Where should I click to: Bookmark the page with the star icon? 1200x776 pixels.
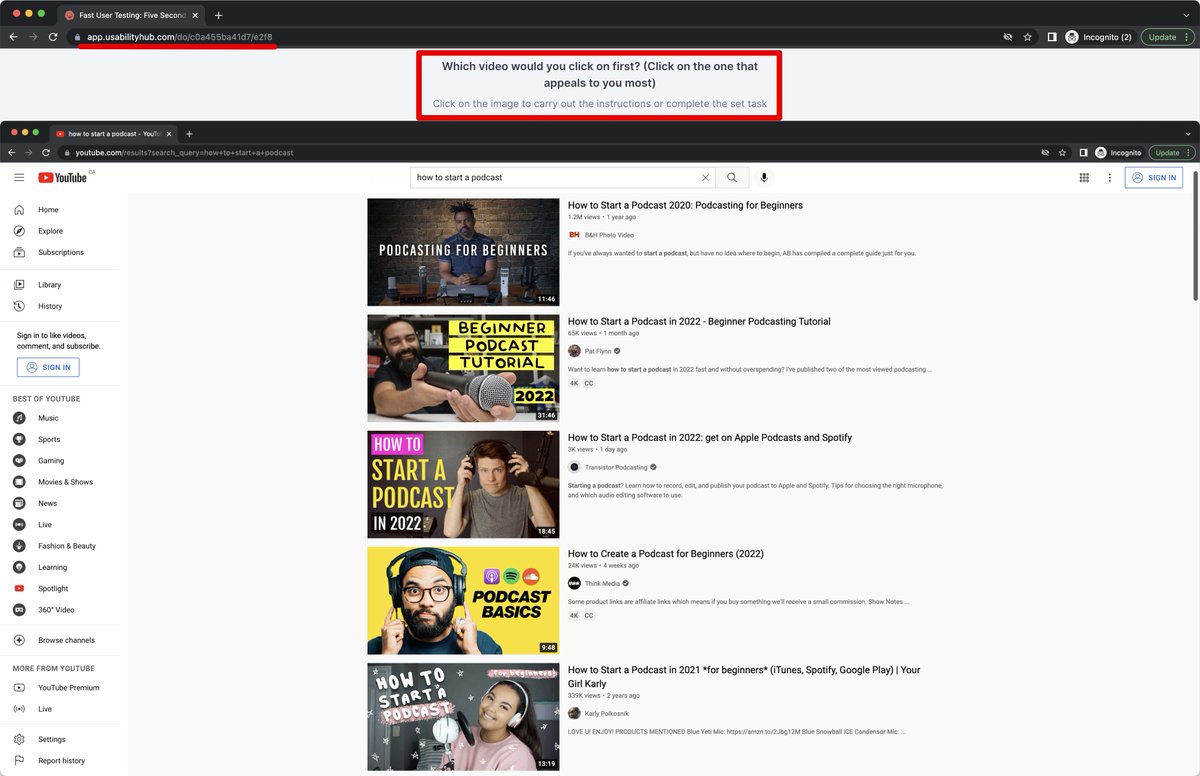point(1027,37)
